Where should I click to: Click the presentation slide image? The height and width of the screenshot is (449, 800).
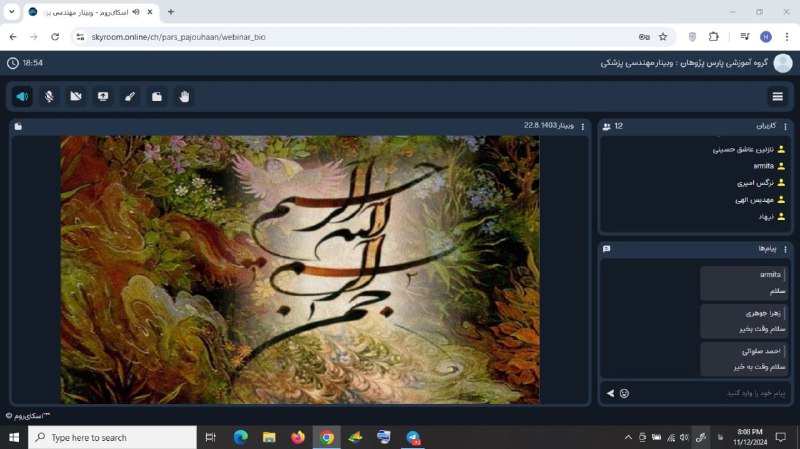[x=300, y=269]
